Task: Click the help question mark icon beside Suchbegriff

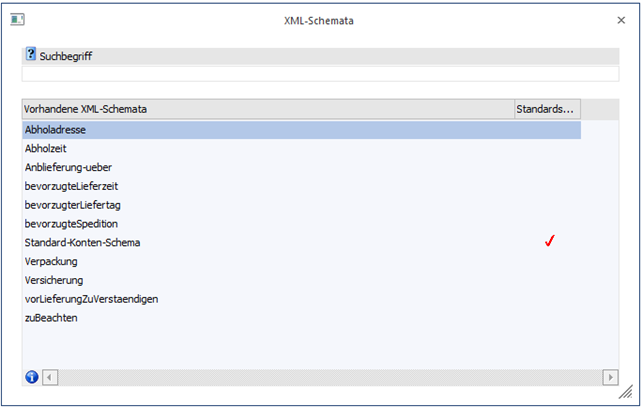Action: pyautogui.click(x=31, y=55)
